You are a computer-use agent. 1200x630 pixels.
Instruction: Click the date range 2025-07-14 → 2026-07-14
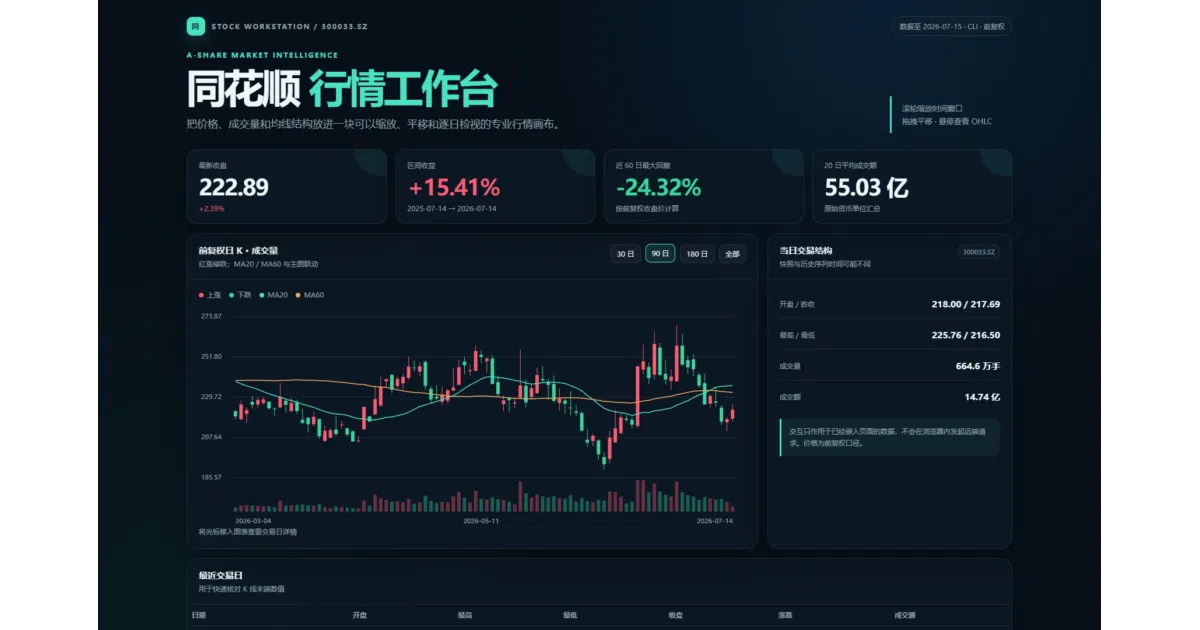click(x=452, y=209)
